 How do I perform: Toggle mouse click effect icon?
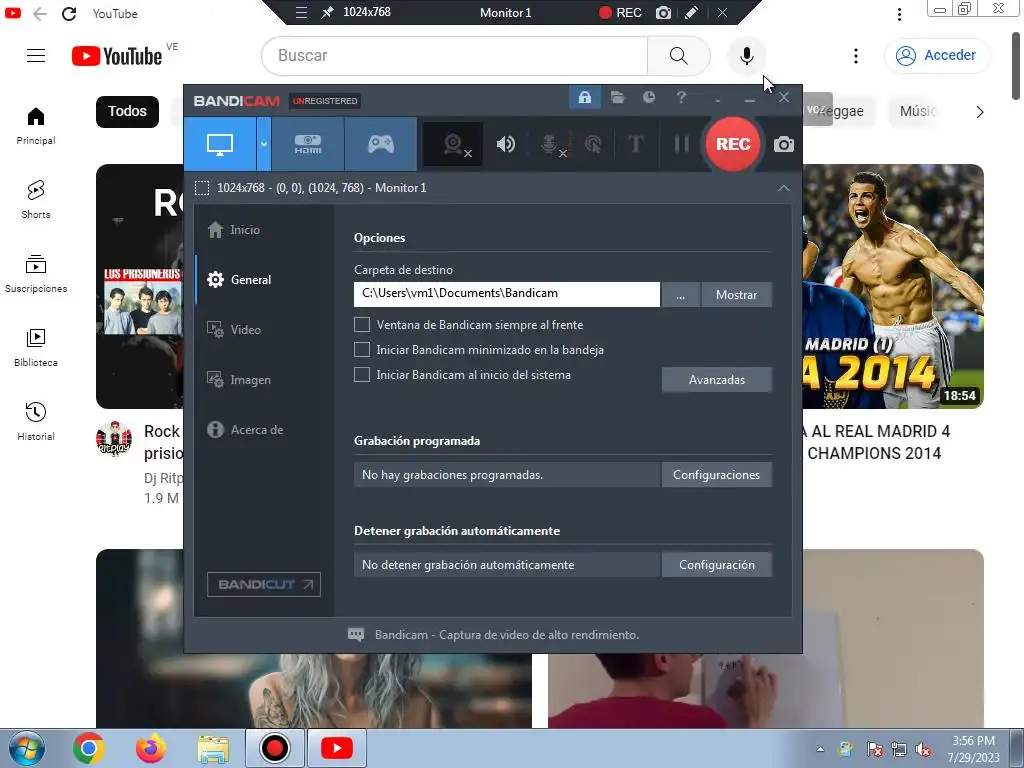(x=593, y=144)
